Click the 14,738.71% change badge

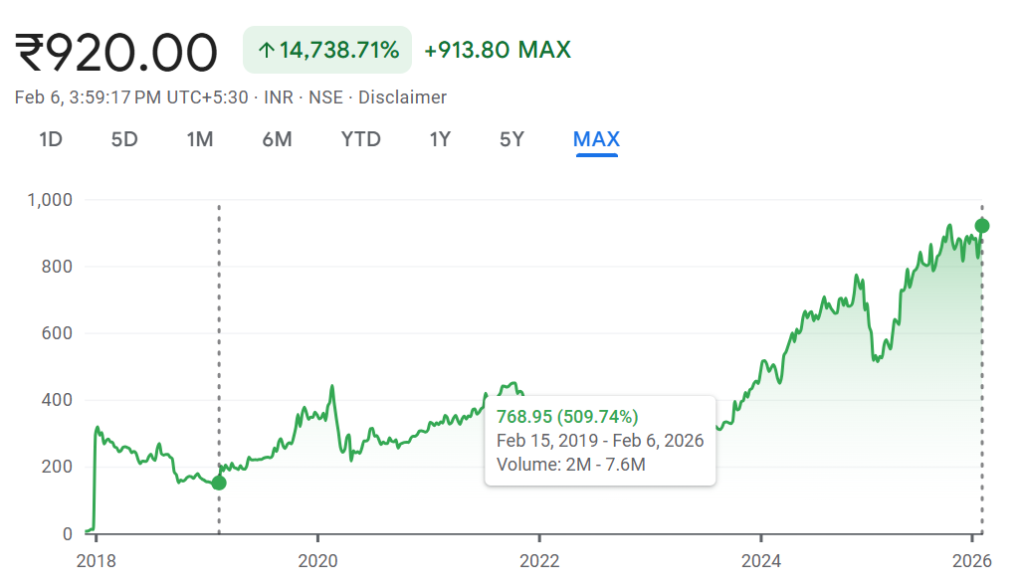point(328,50)
